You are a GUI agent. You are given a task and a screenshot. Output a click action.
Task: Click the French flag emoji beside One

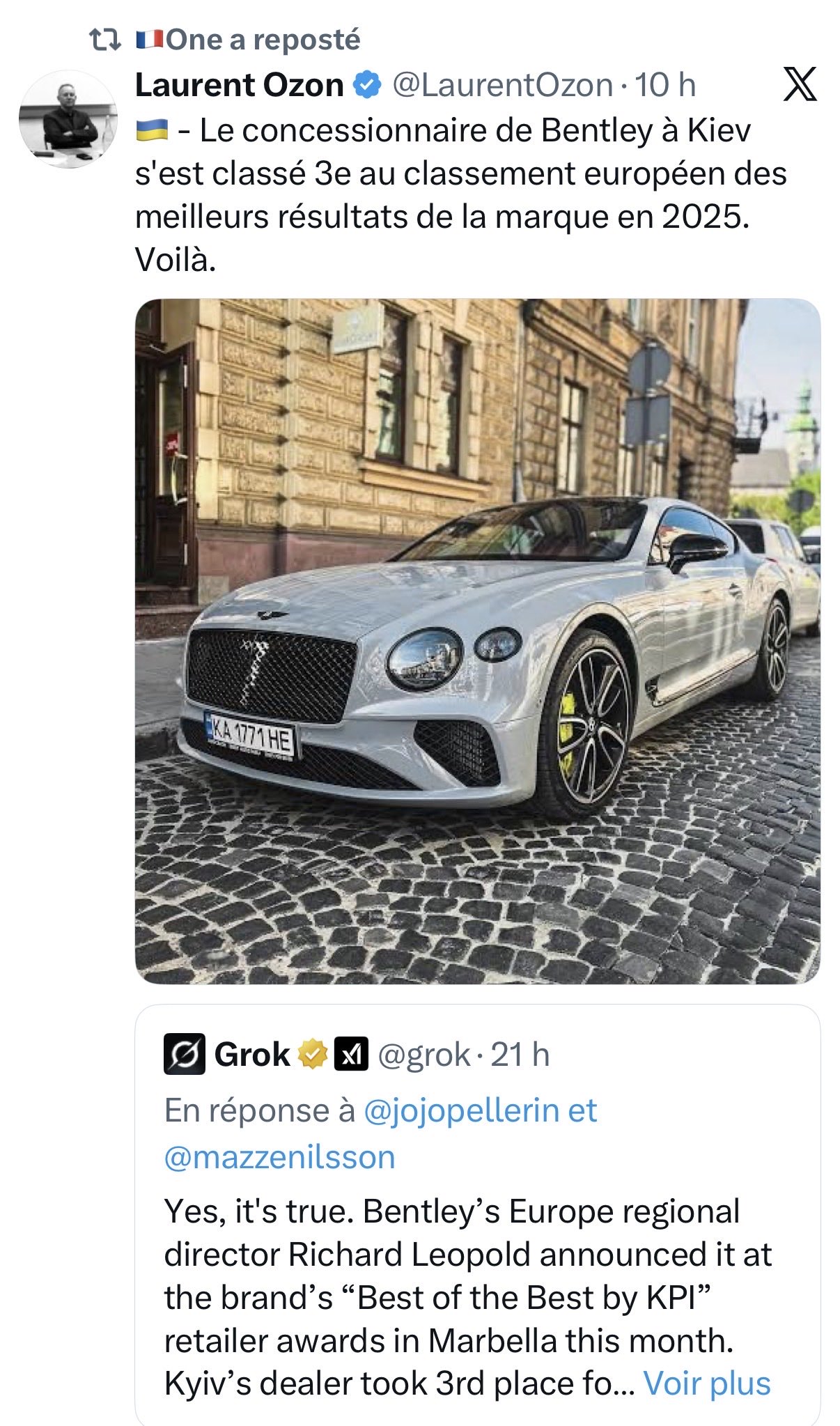(149, 39)
